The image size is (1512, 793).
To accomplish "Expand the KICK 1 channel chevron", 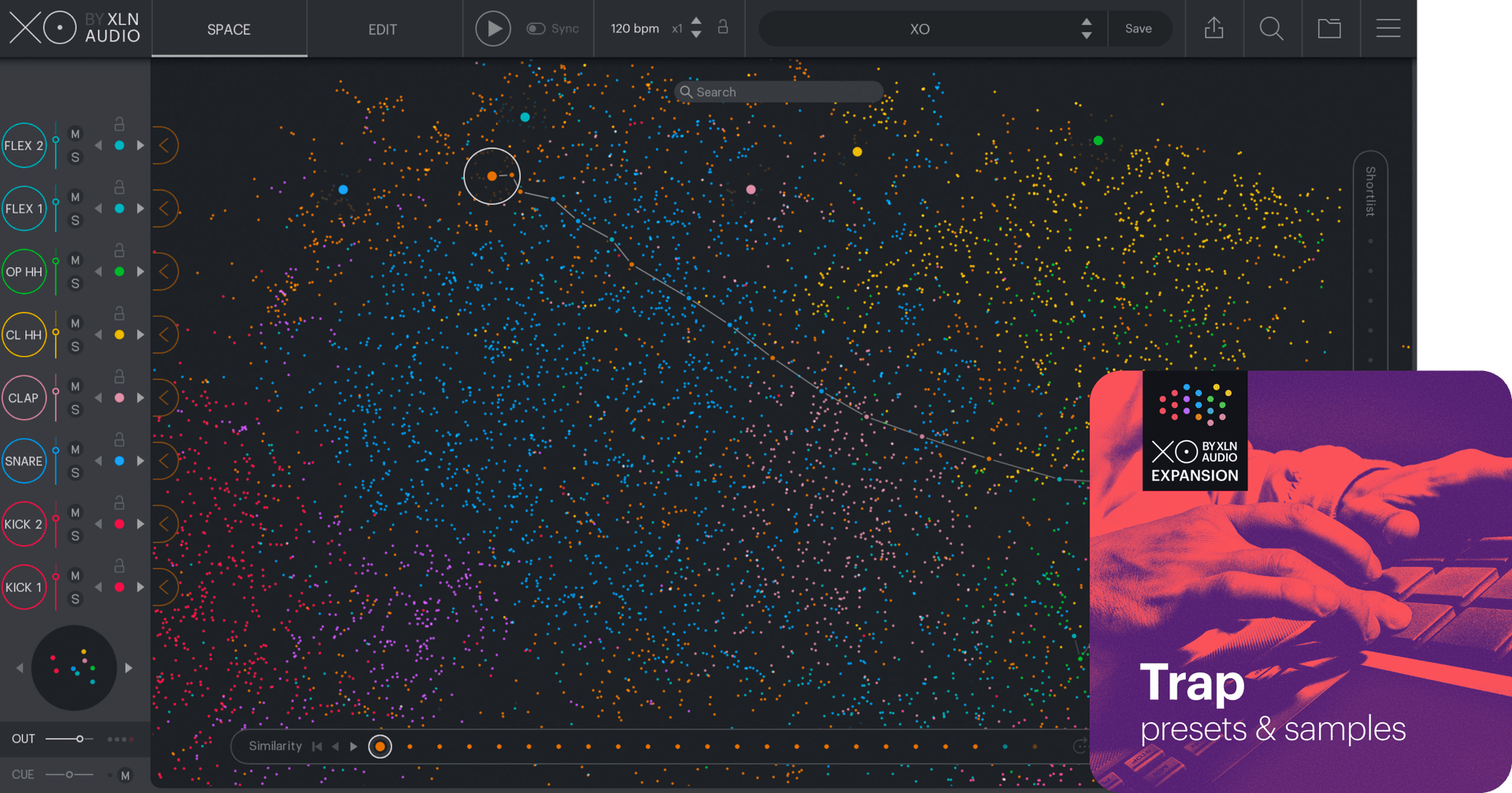I will (164, 587).
